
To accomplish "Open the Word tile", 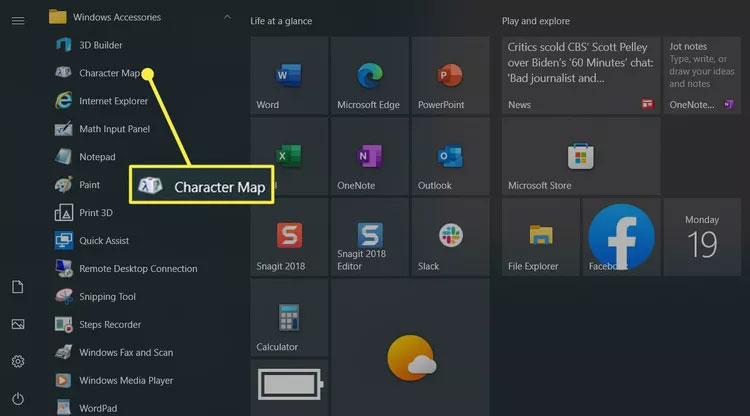I will (x=289, y=76).
